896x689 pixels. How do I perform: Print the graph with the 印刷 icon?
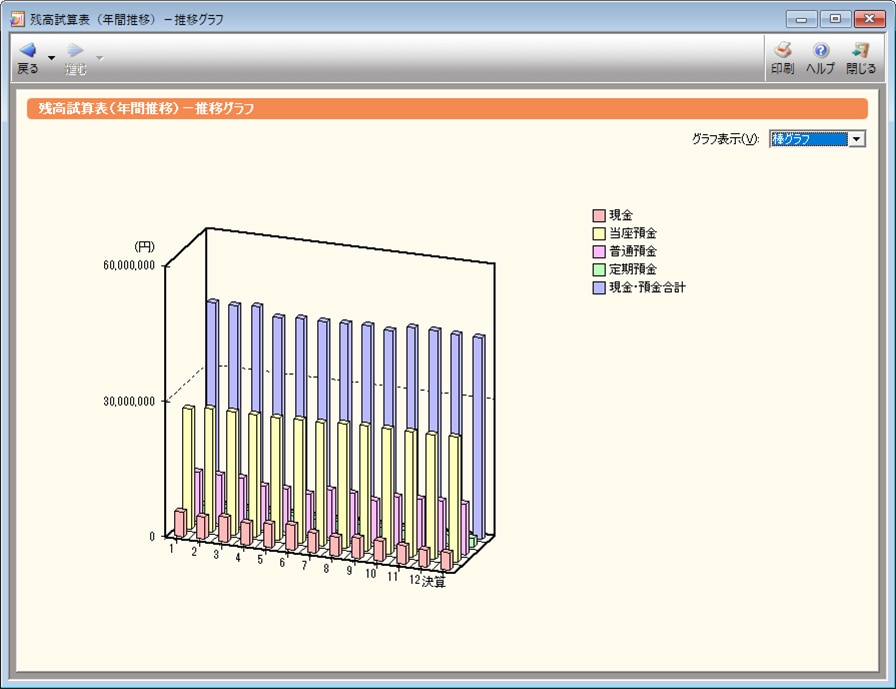(x=783, y=51)
